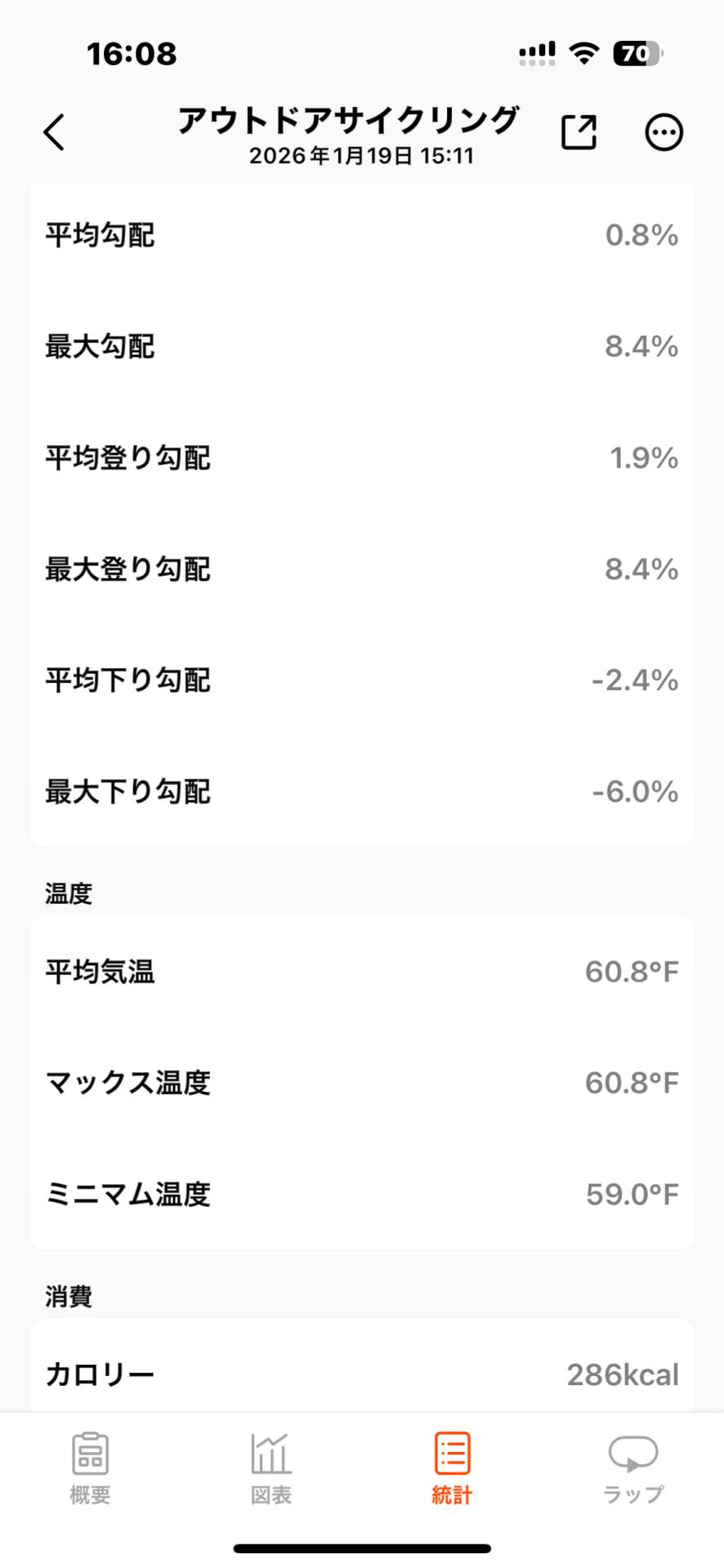Tap the 平均勾配 row
724x1568 pixels.
tap(362, 235)
